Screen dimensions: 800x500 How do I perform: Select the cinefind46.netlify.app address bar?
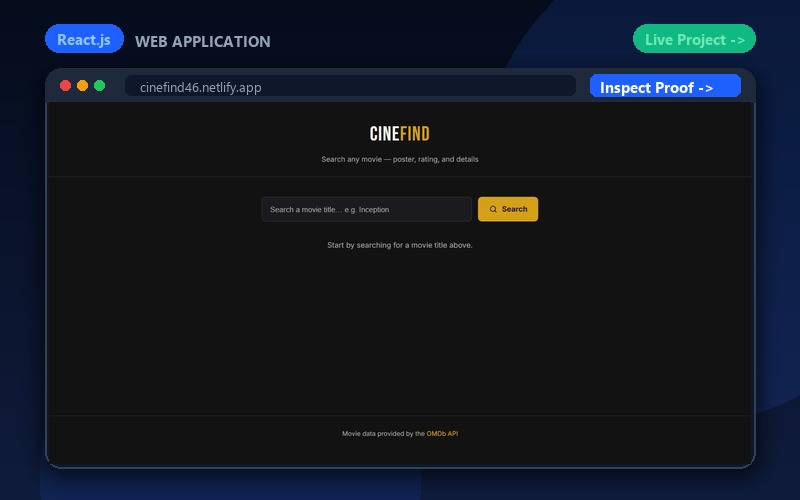[351, 86]
